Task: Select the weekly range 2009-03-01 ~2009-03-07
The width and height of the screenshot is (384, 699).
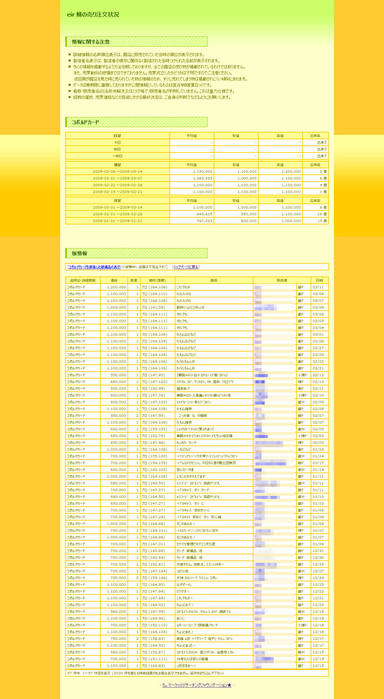Action: [118, 178]
